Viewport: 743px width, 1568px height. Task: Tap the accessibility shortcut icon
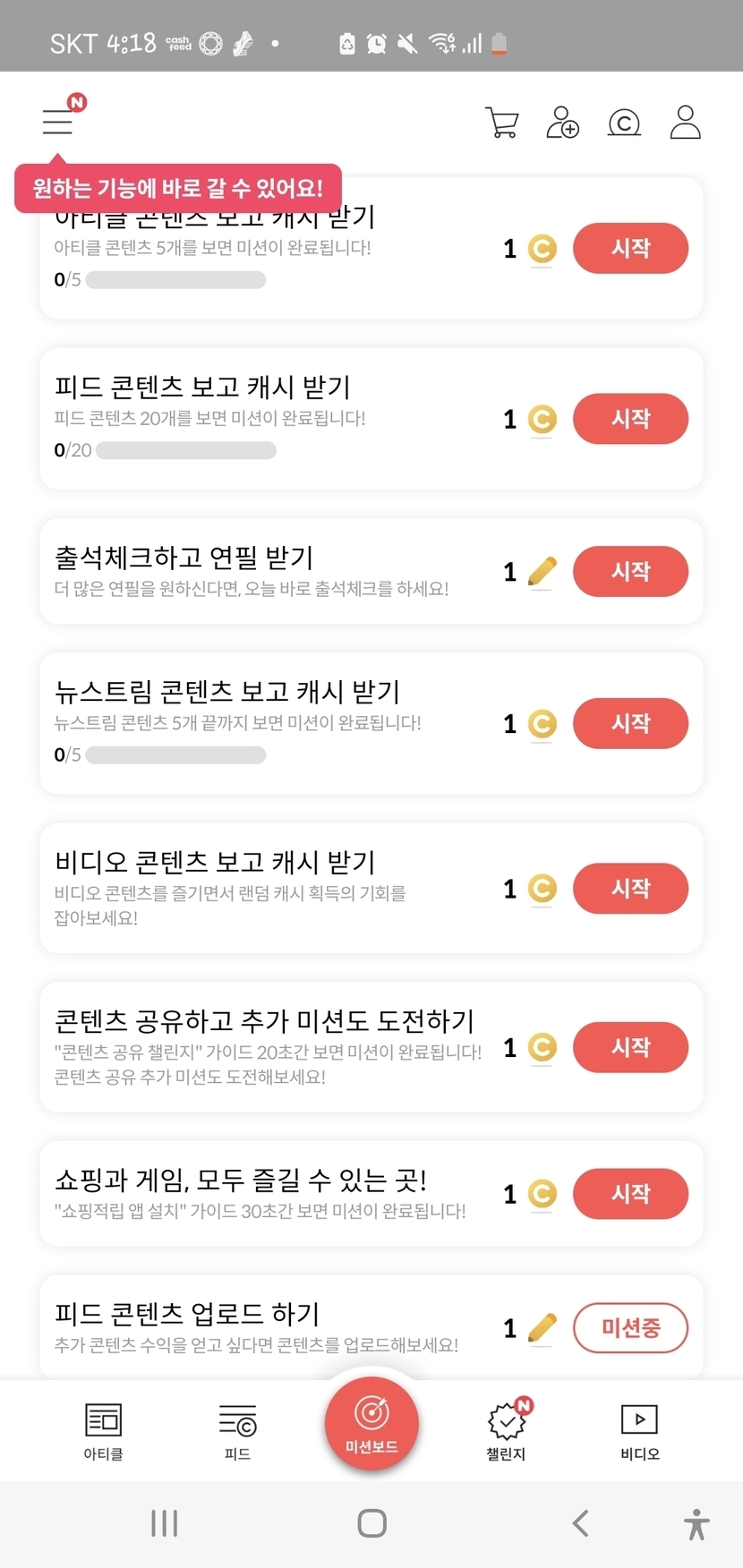click(x=696, y=1523)
